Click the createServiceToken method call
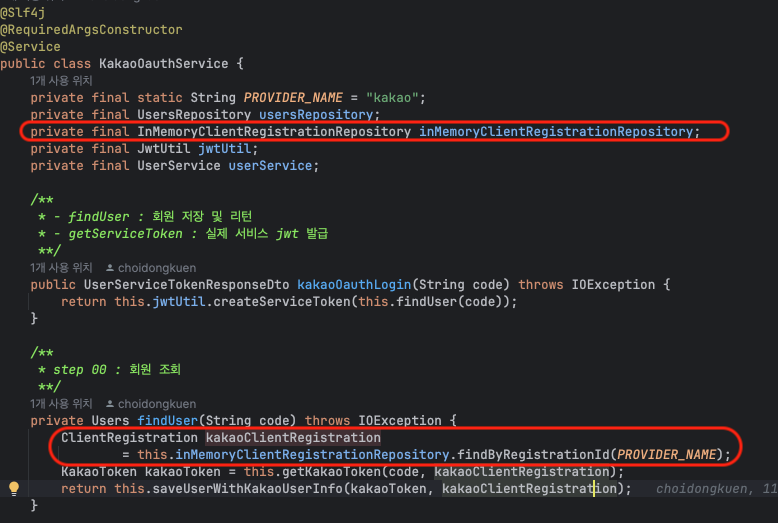The image size is (778, 523). [282, 302]
